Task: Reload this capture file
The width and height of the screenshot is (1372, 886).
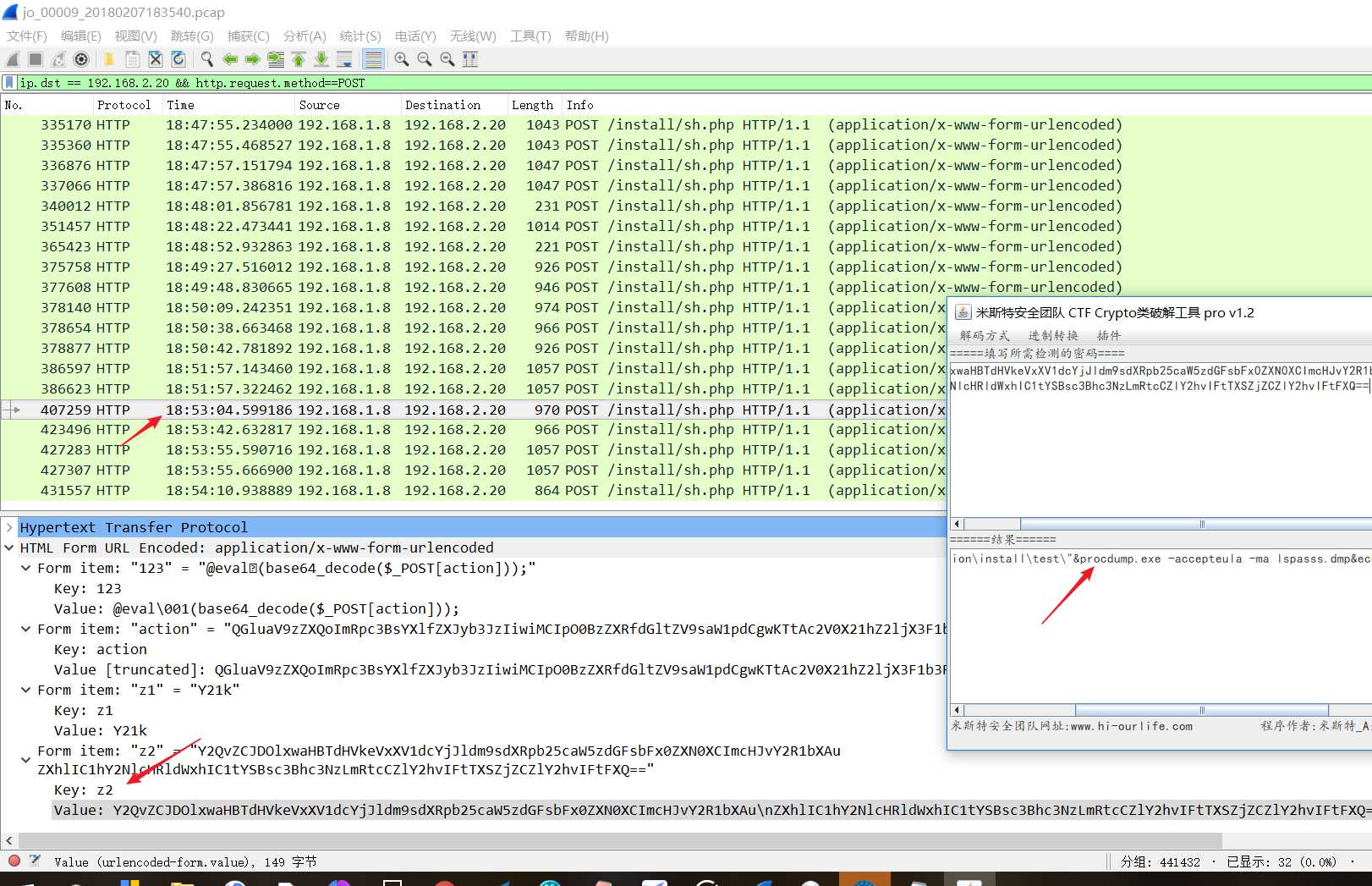Action: 178,59
